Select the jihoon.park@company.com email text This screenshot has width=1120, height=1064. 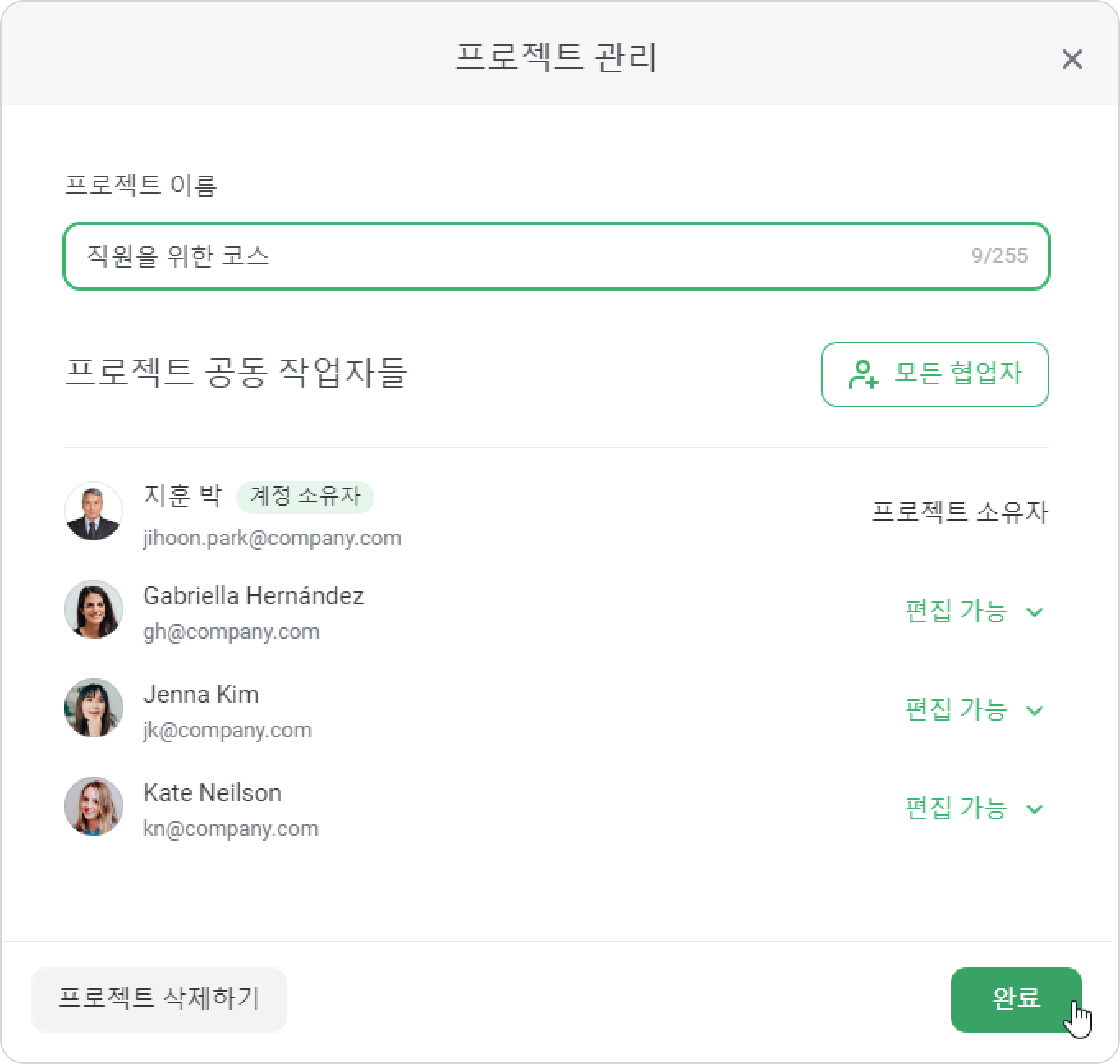[272, 538]
